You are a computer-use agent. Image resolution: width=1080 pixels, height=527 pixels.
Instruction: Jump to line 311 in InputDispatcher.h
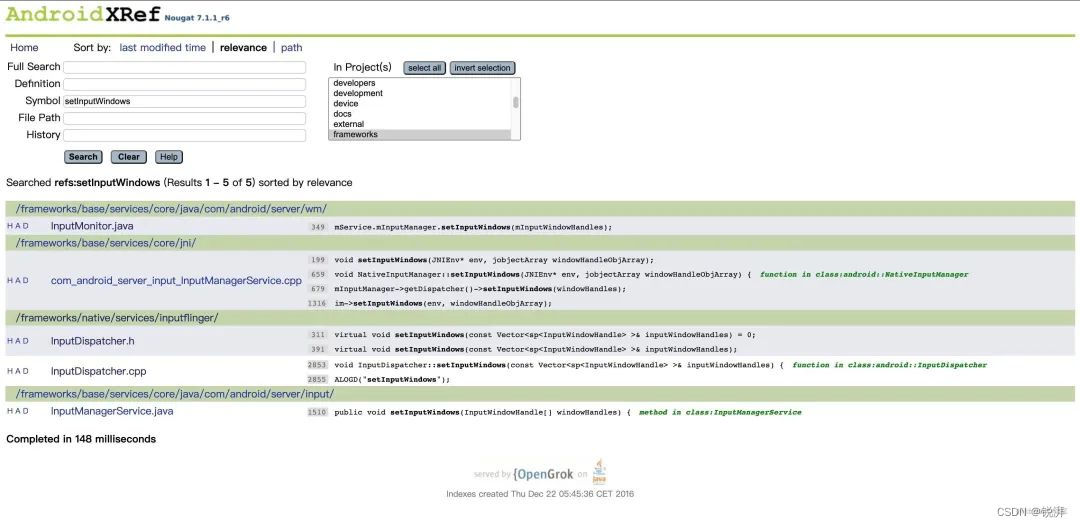pyautogui.click(x=318, y=335)
